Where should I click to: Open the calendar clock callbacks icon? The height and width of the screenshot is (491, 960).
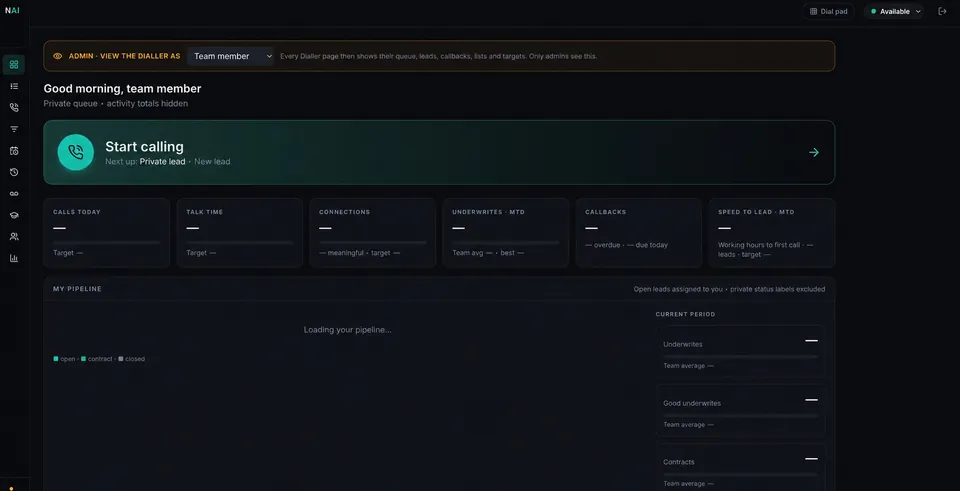point(14,151)
